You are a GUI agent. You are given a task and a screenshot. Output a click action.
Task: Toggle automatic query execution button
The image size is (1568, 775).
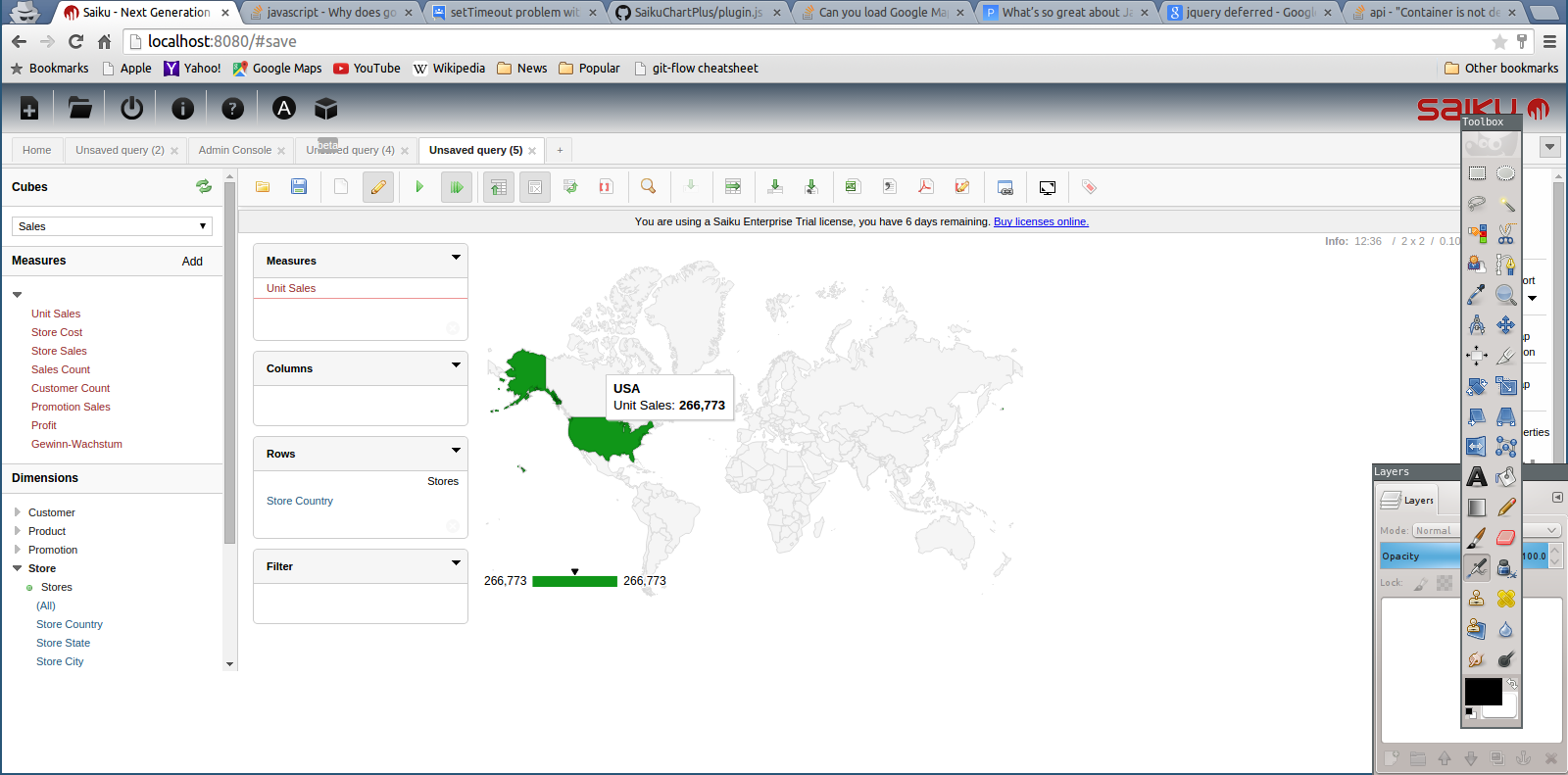[457, 186]
